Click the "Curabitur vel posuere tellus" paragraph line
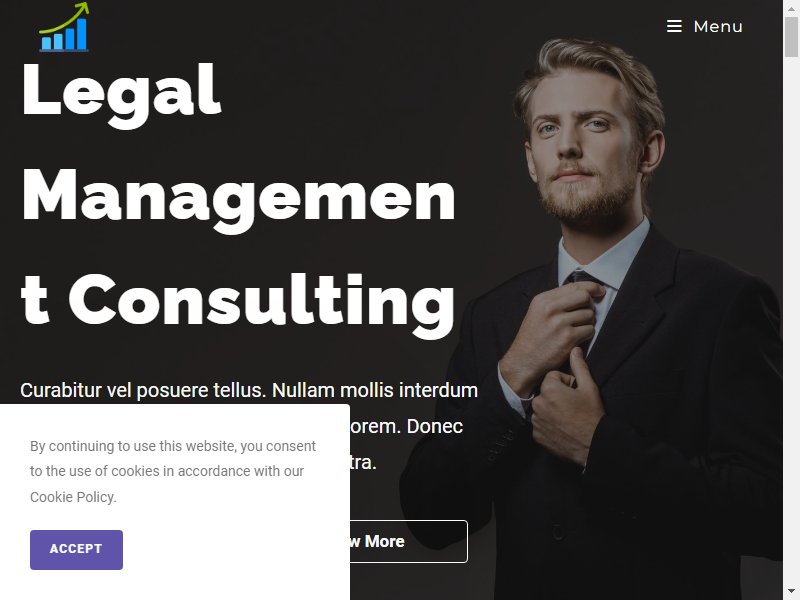 249,390
